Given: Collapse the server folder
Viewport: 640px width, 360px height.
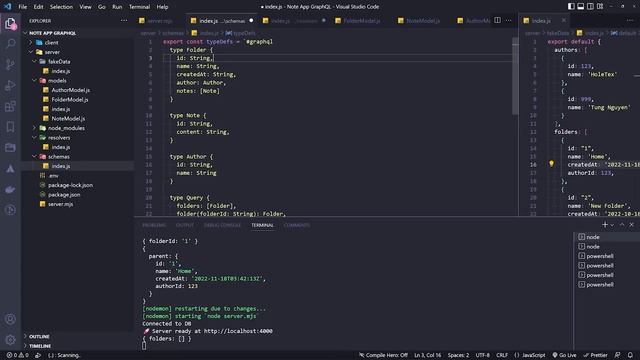Looking at the screenshot, I should click(52, 52).
